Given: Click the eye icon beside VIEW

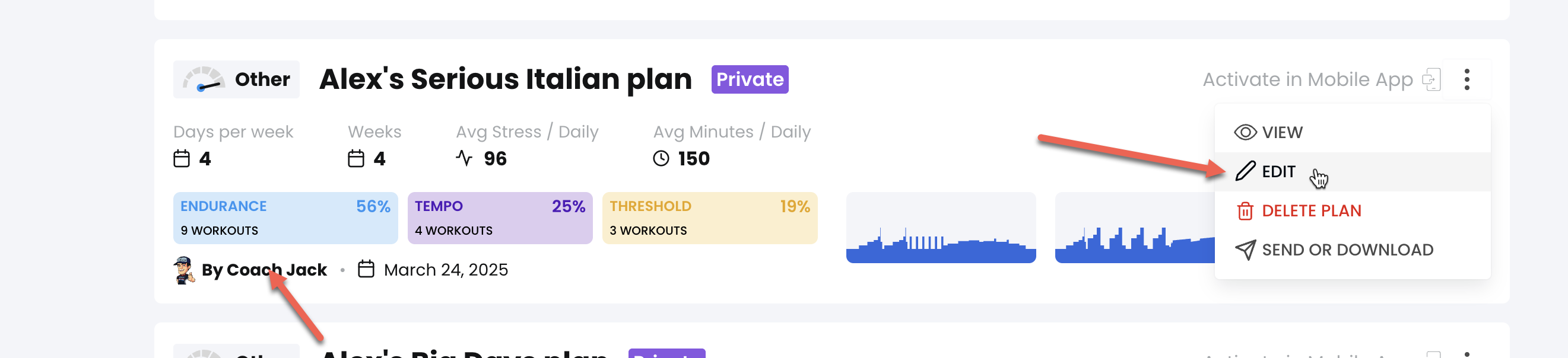Looking at the screenshot, I should [x=1245, y=133].
